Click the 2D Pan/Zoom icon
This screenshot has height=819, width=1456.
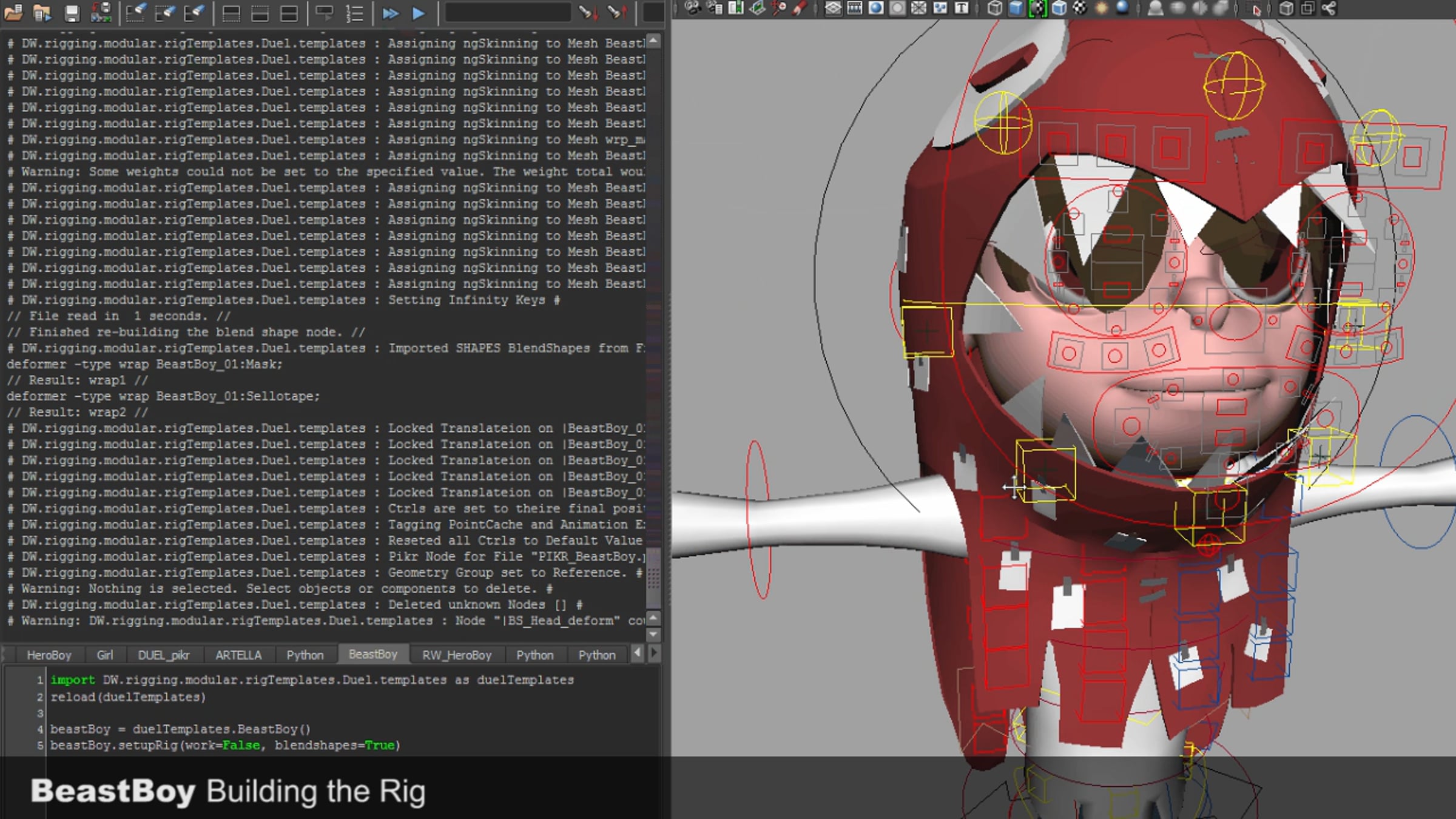pos(779,8)
